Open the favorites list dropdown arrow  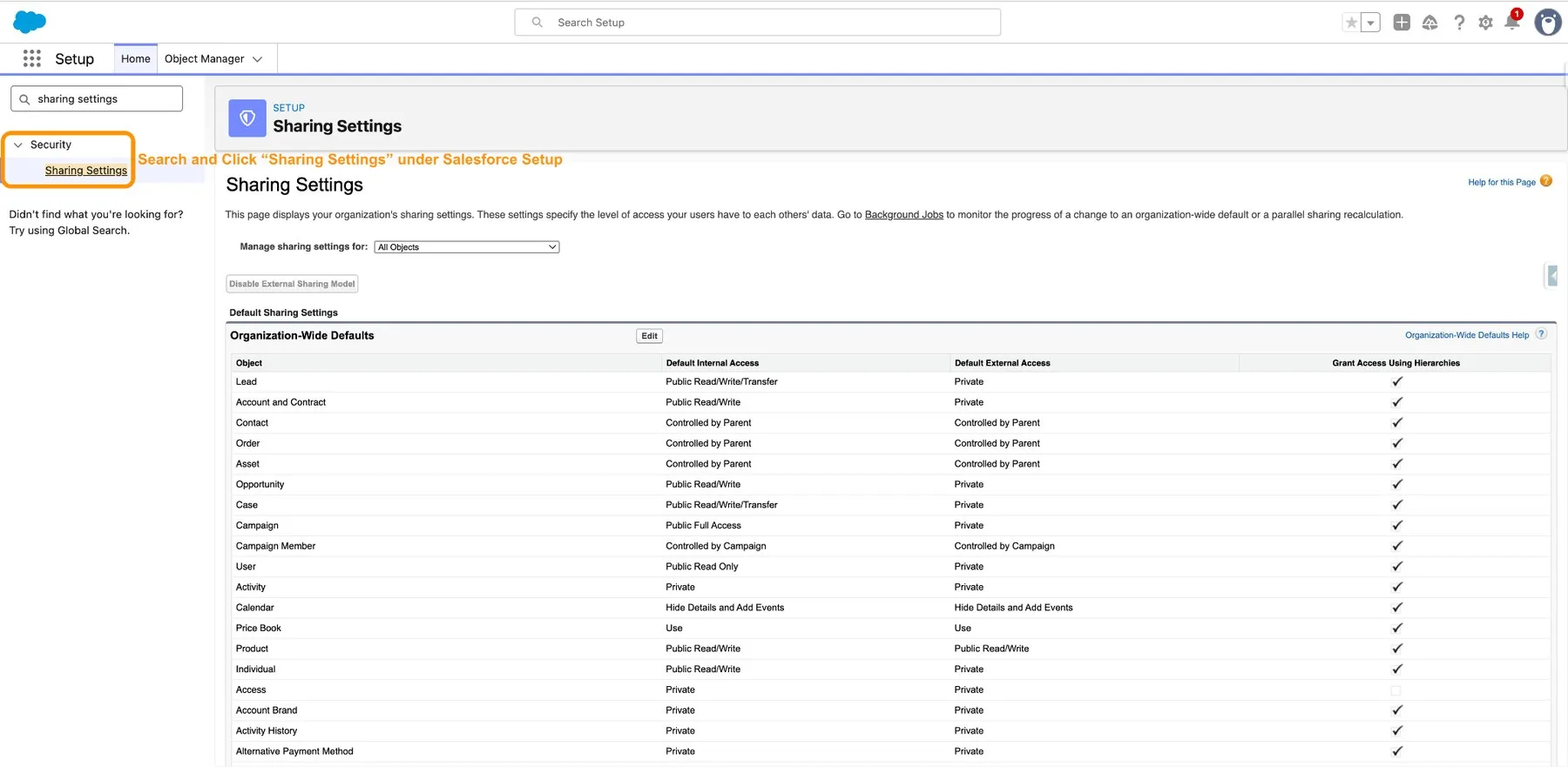pyautogui.click(x=1371, y=23)
